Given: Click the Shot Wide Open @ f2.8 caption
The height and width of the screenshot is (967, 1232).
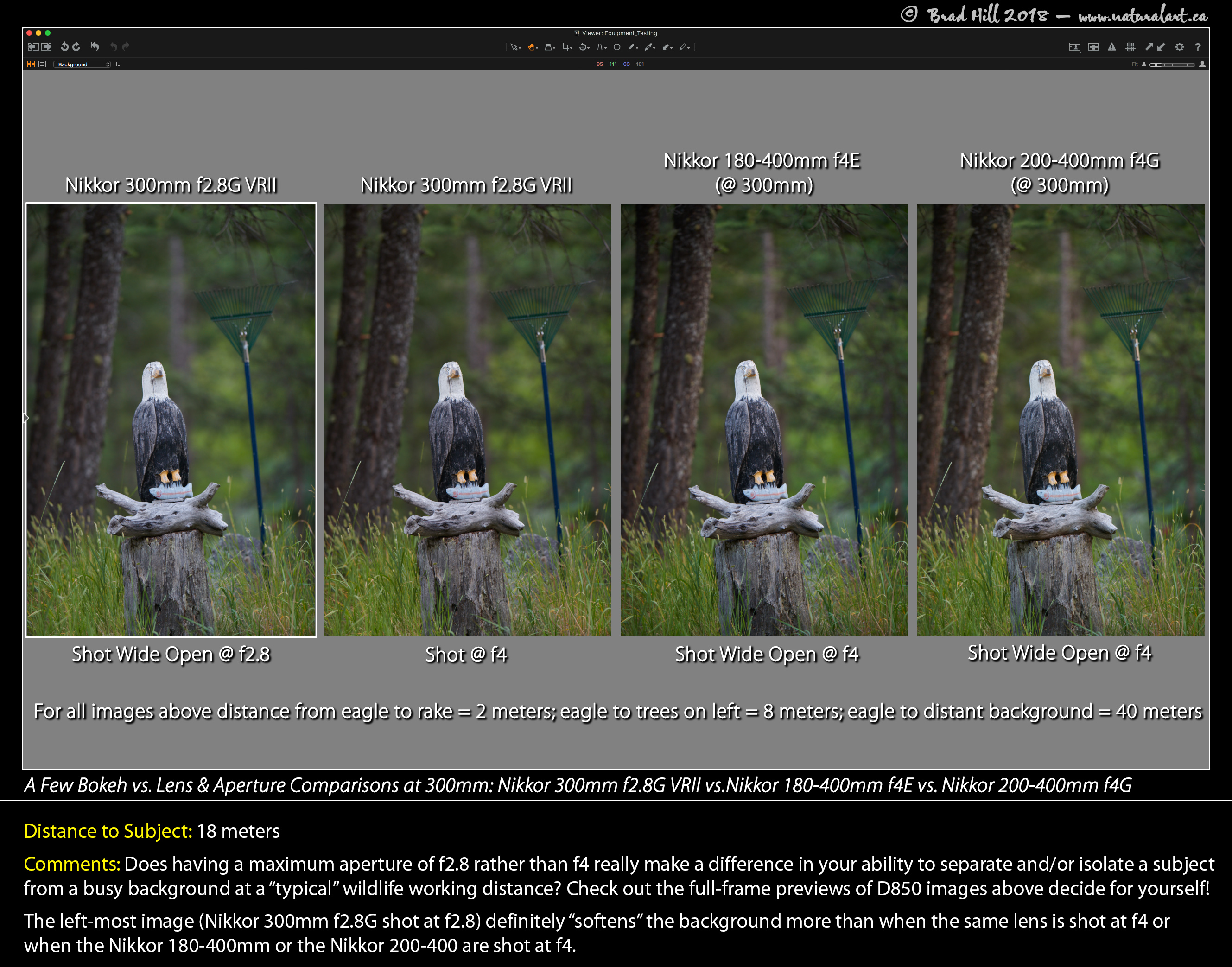Looking at the screenshot, I should [x=171, y=655].
